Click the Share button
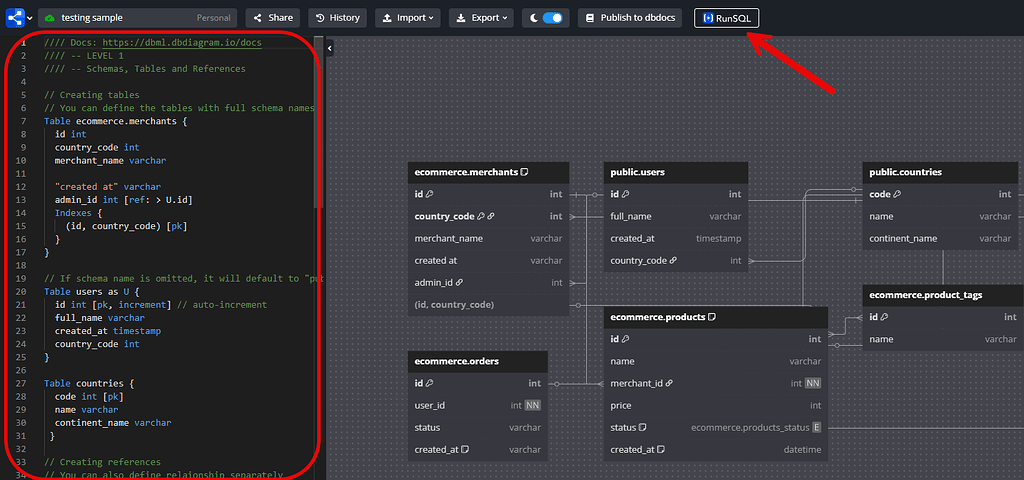The image size is (1024, 480). tap(272, 18)
